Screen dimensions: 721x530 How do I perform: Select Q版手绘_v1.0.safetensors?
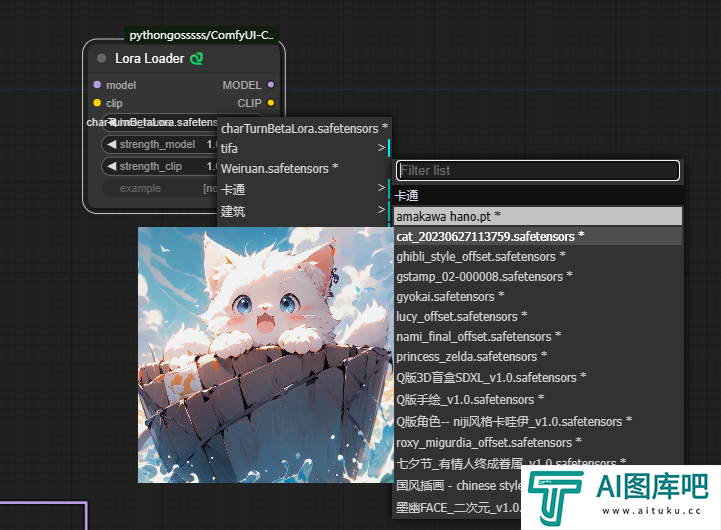point(538,399)
